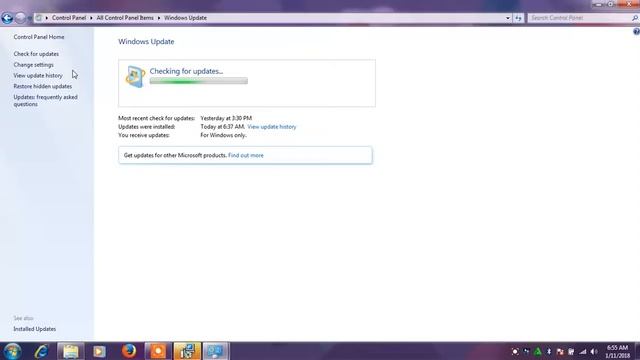
Task: Click the Windows Update page heading
Action: [146, 42]
